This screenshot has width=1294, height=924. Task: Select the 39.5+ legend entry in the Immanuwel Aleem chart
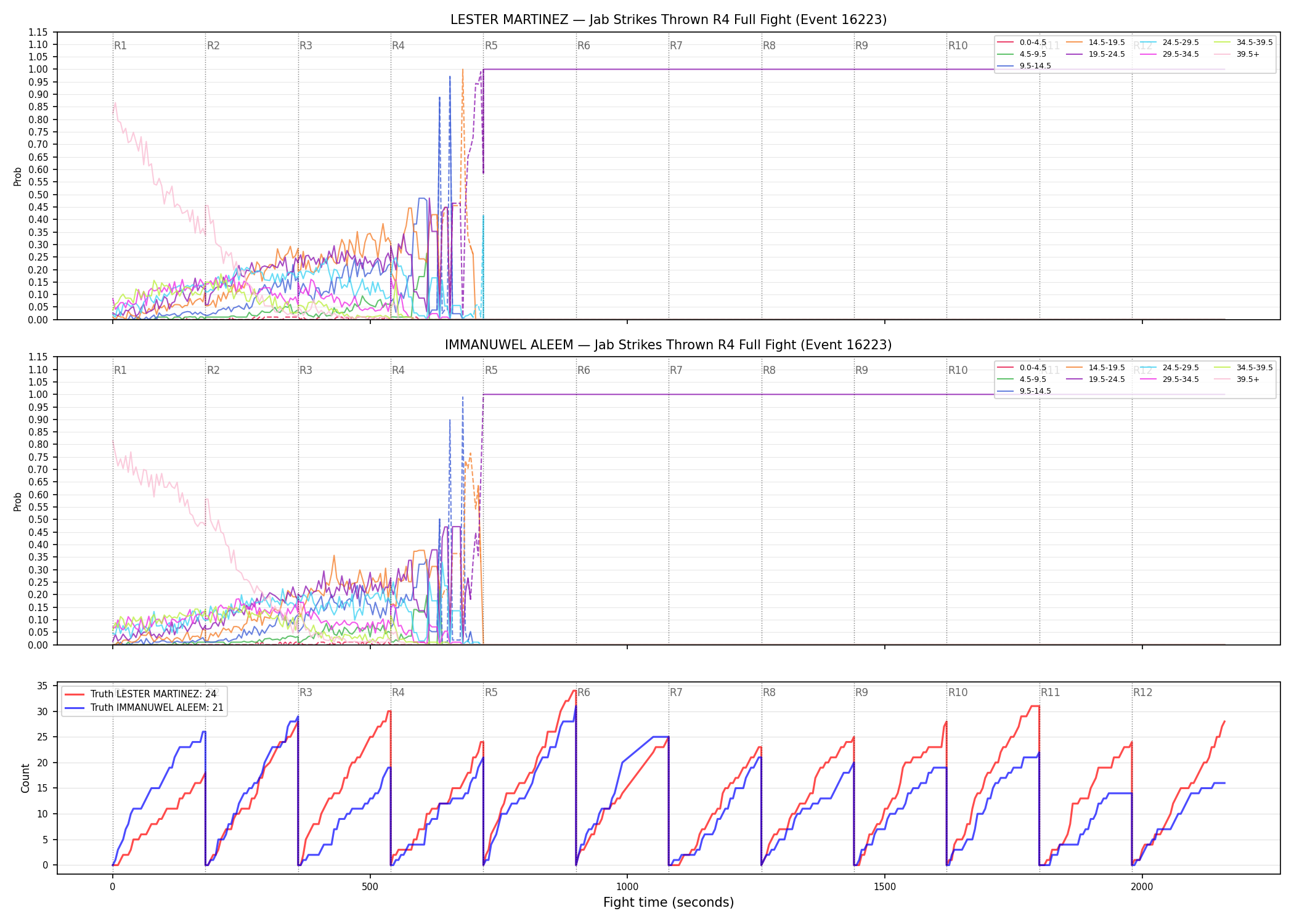pos(1237,379)
